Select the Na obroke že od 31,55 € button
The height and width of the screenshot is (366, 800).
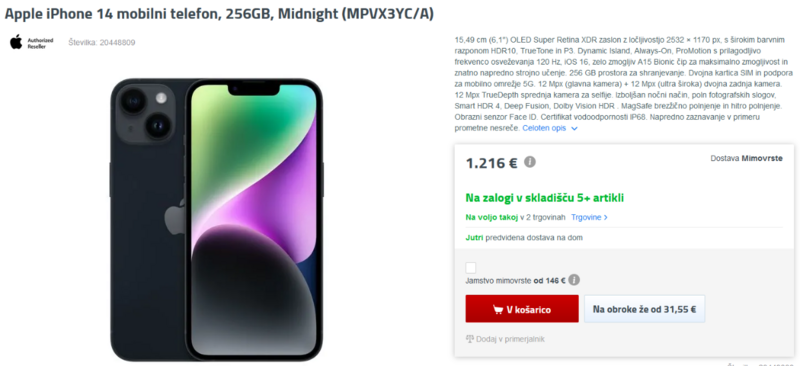(644, 309)
